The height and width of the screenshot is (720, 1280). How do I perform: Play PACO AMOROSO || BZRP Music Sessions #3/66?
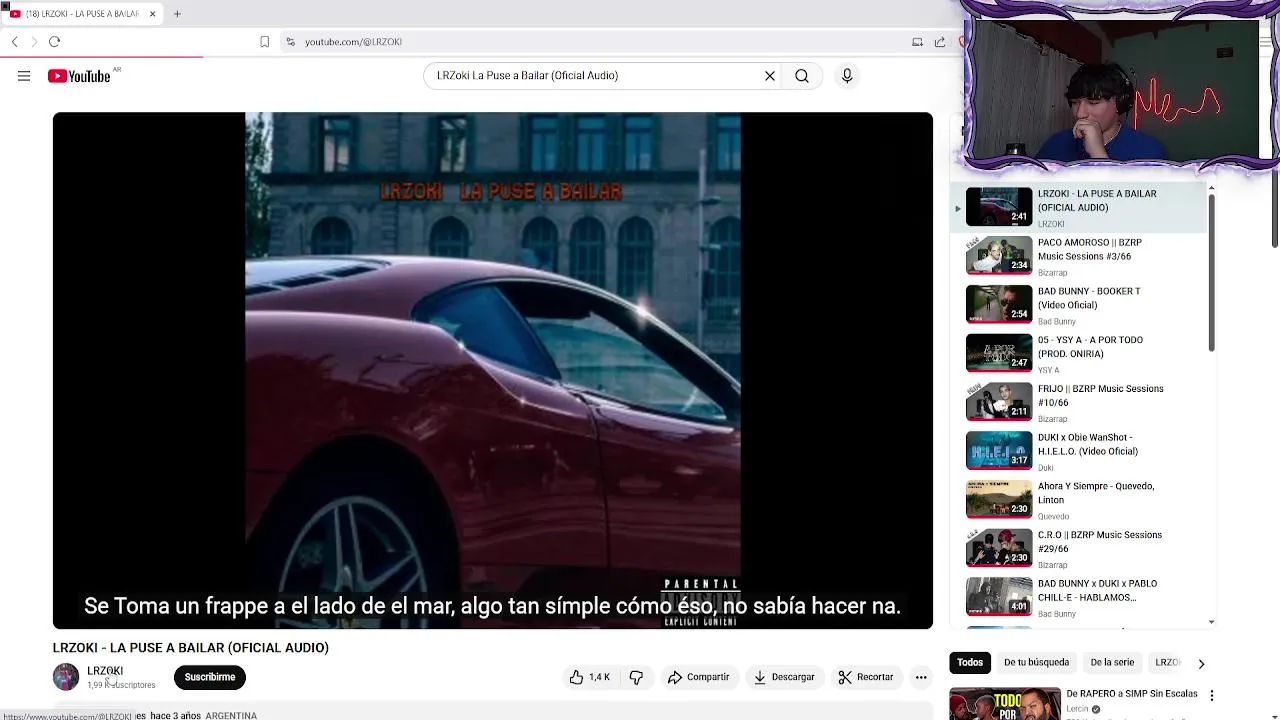(x=1078, y=257)
